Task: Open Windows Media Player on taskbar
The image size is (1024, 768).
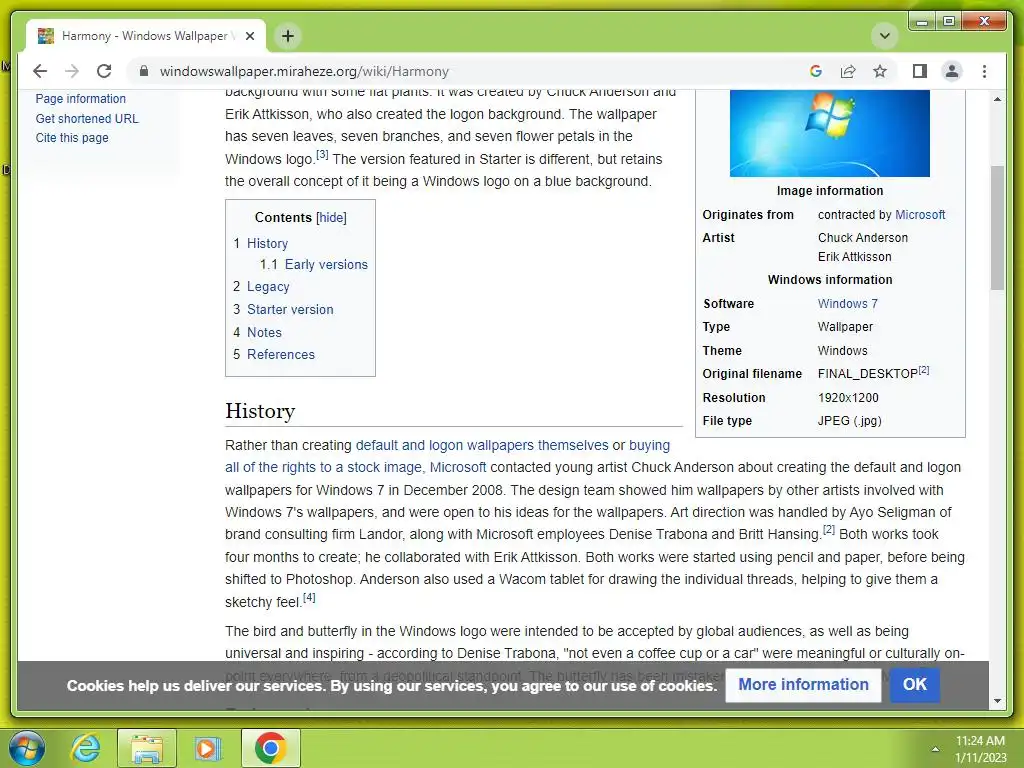Action: click(208, 748)
